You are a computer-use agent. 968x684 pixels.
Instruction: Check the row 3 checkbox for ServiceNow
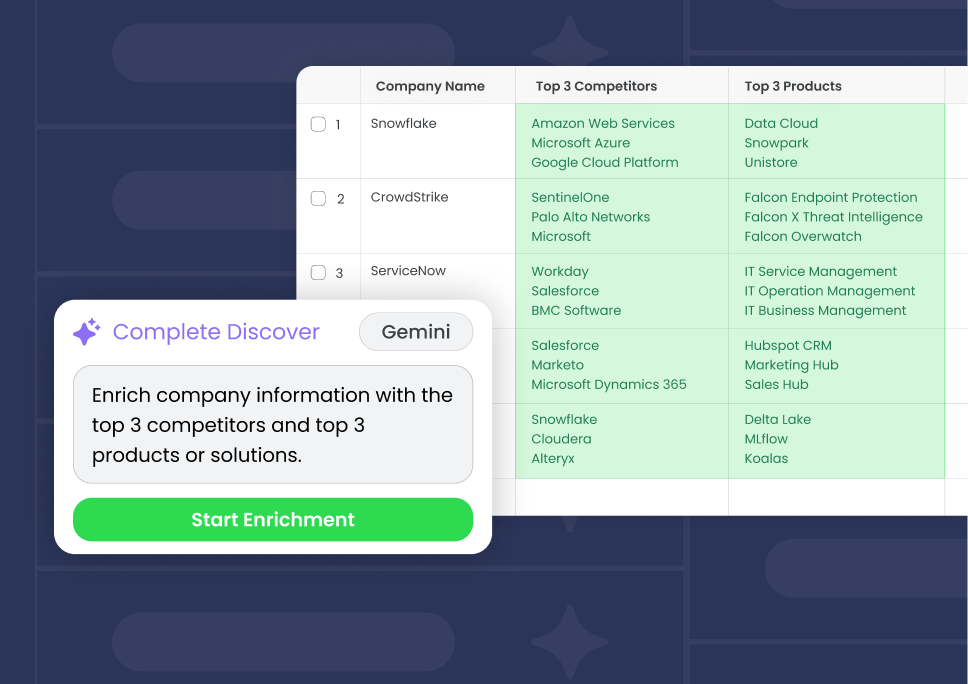point(318,271)
